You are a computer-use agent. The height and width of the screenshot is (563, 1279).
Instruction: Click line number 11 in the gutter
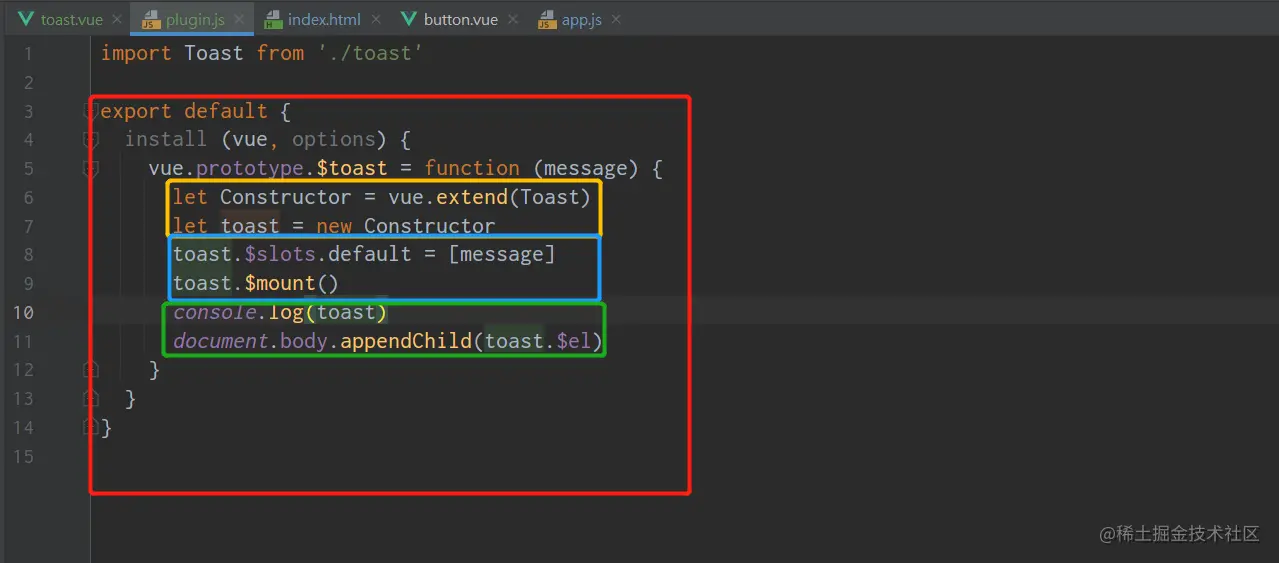click(23, 341)
